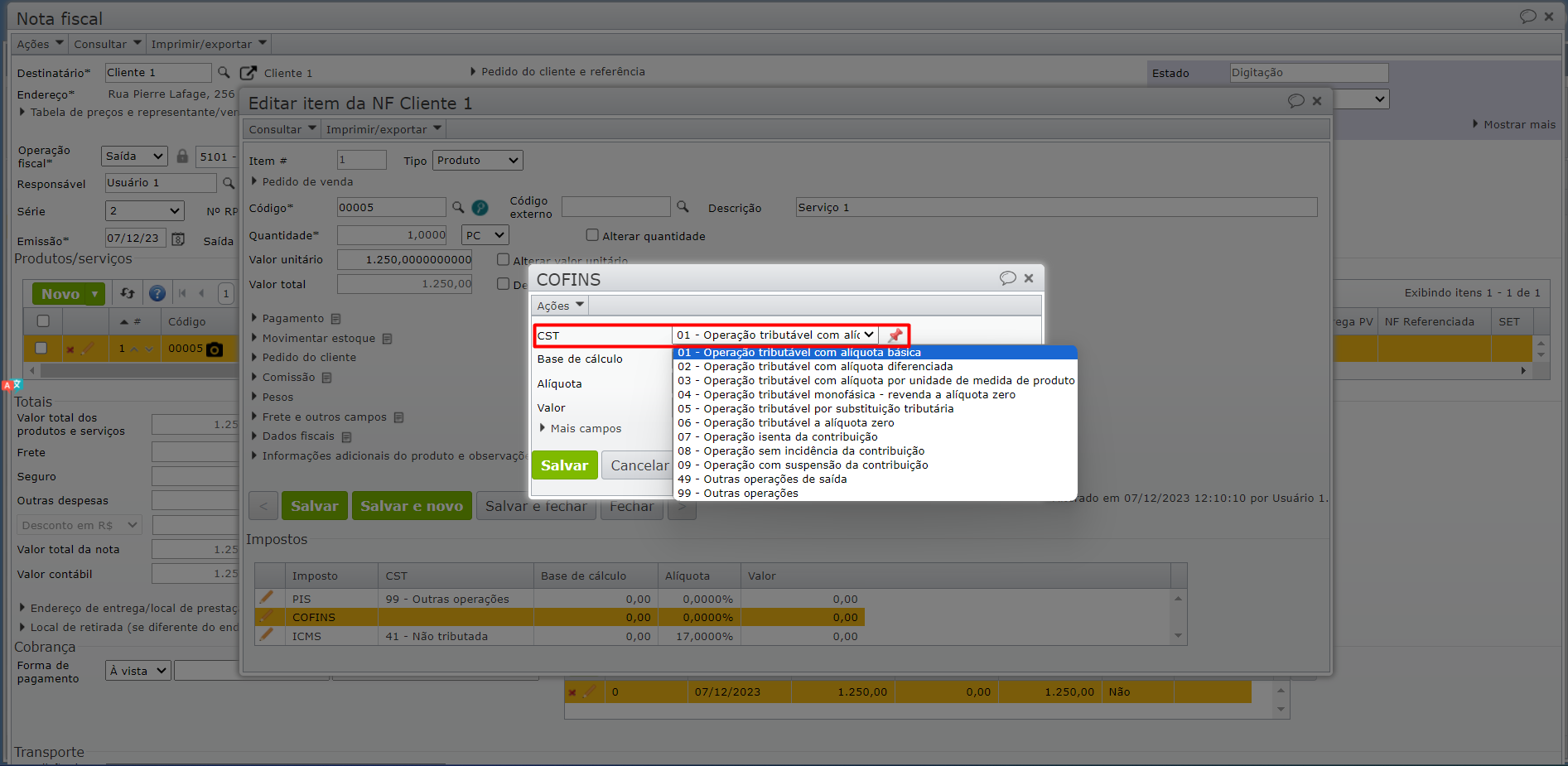The width and height of the screenshot is (1568, 766).
Task: Open Imprimir/exportar menu in Nota fiscal window
Action: tap(209, 44)
